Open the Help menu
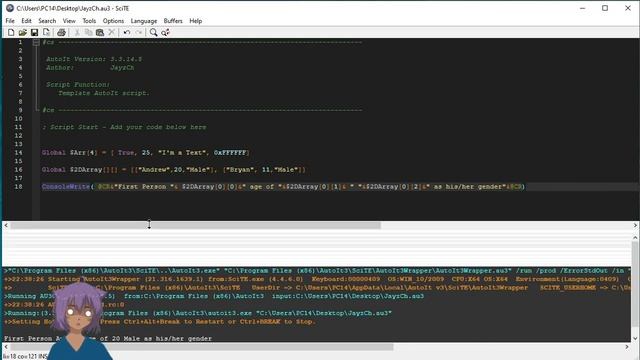The width and height of the screenshot is (640, 360). (196, 21)
